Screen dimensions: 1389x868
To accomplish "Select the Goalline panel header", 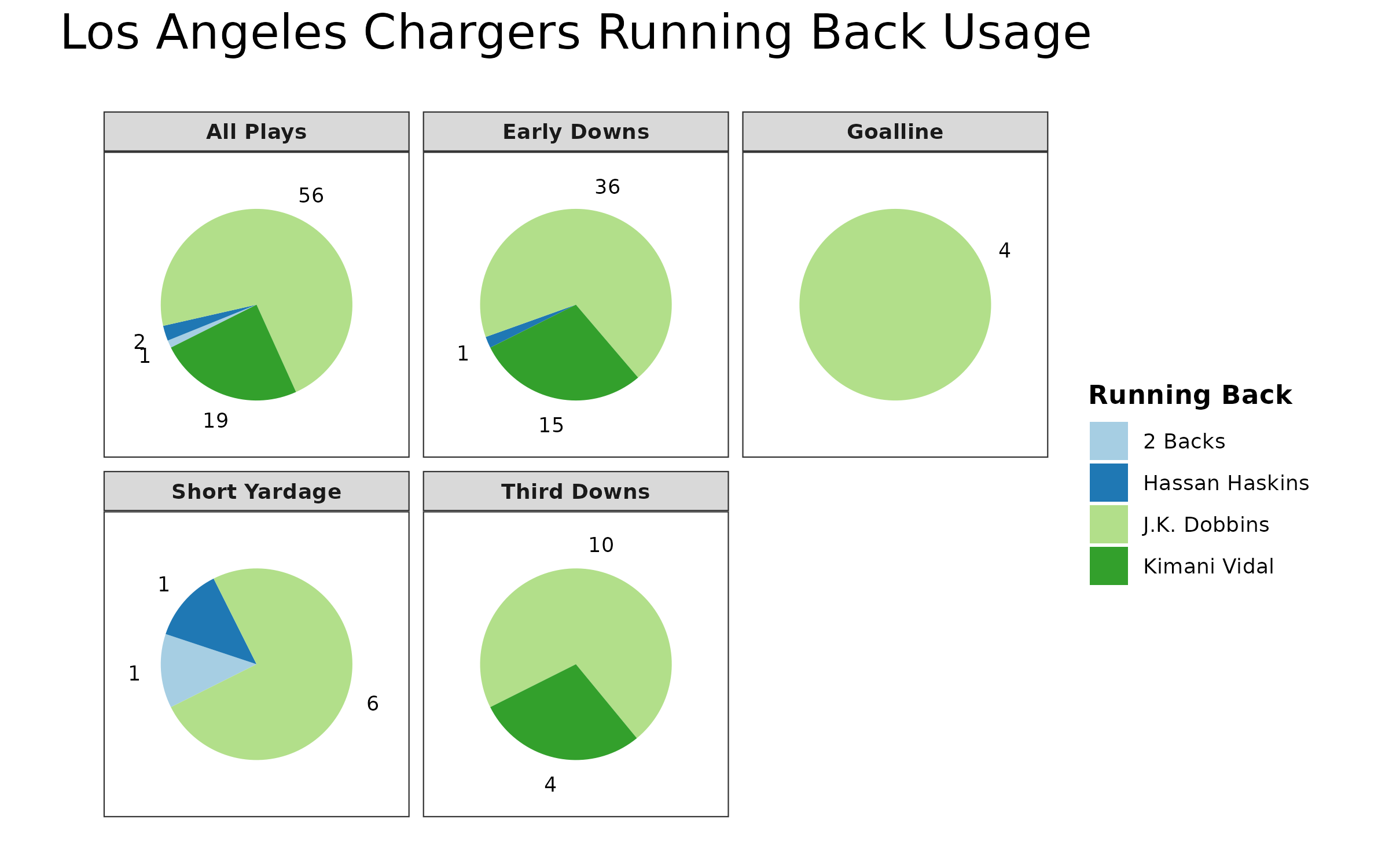I will (x=895, y=132).
